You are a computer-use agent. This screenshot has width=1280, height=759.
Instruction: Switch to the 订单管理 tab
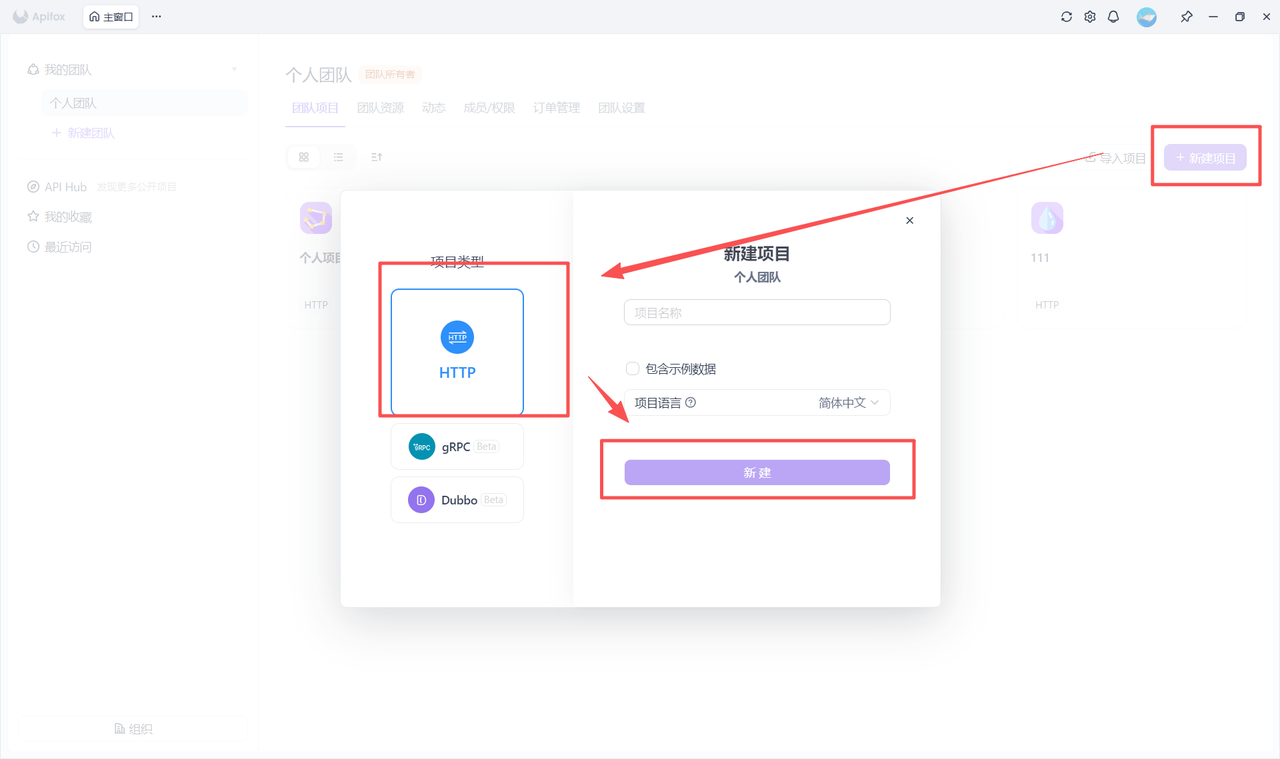pyautogui.click(x=556, y=108)
